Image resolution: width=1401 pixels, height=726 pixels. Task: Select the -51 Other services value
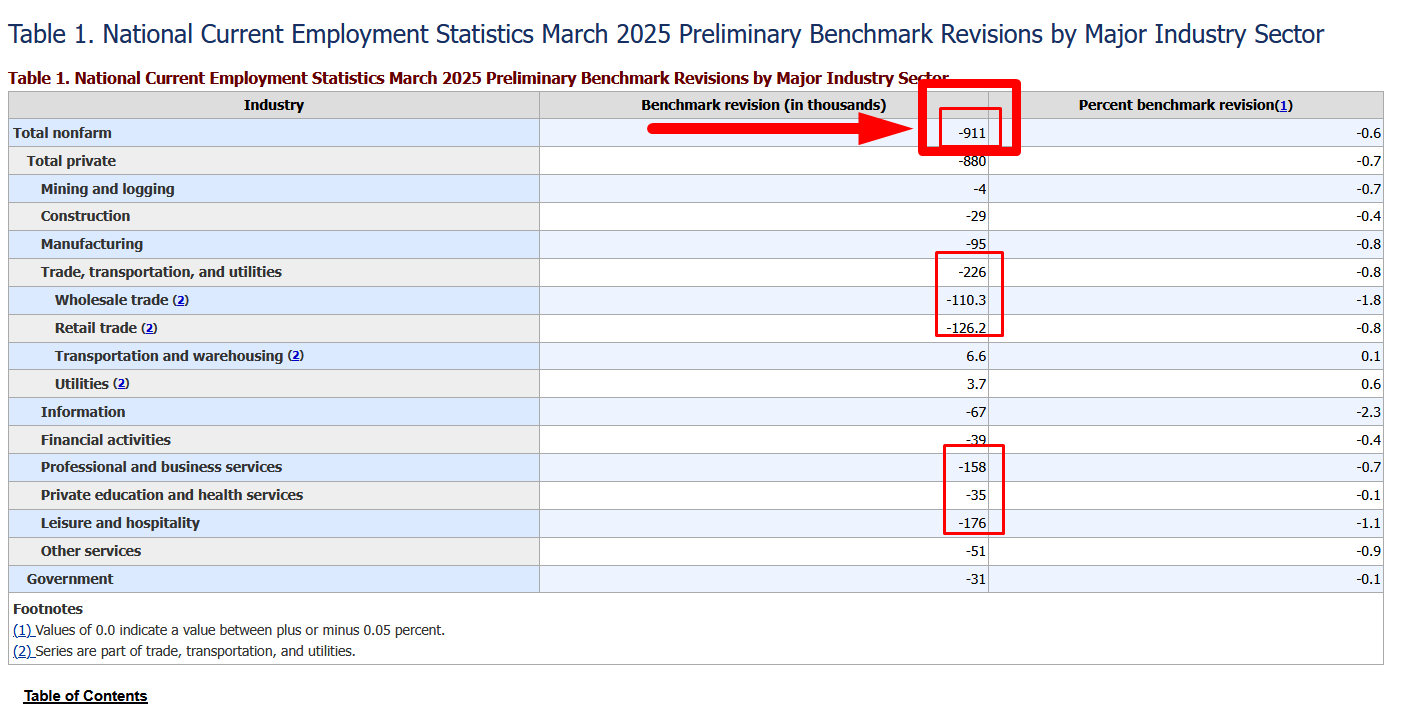point(976,551)
